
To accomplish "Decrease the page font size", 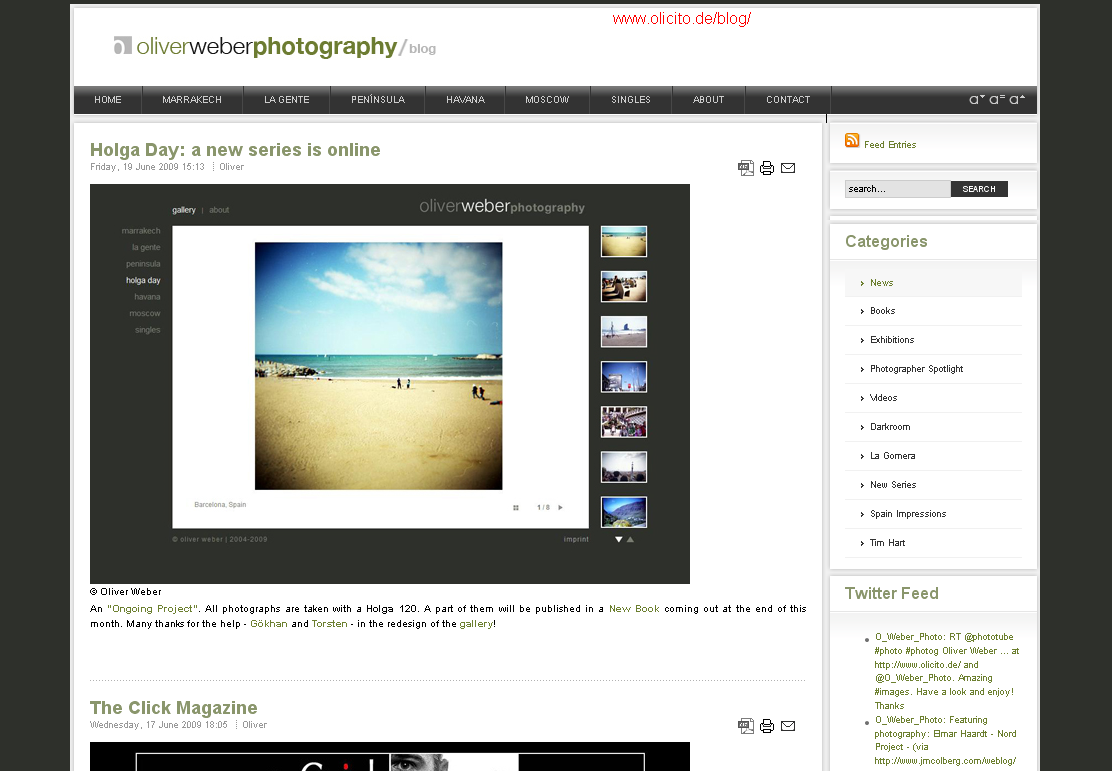I will (x=977, y=99).
